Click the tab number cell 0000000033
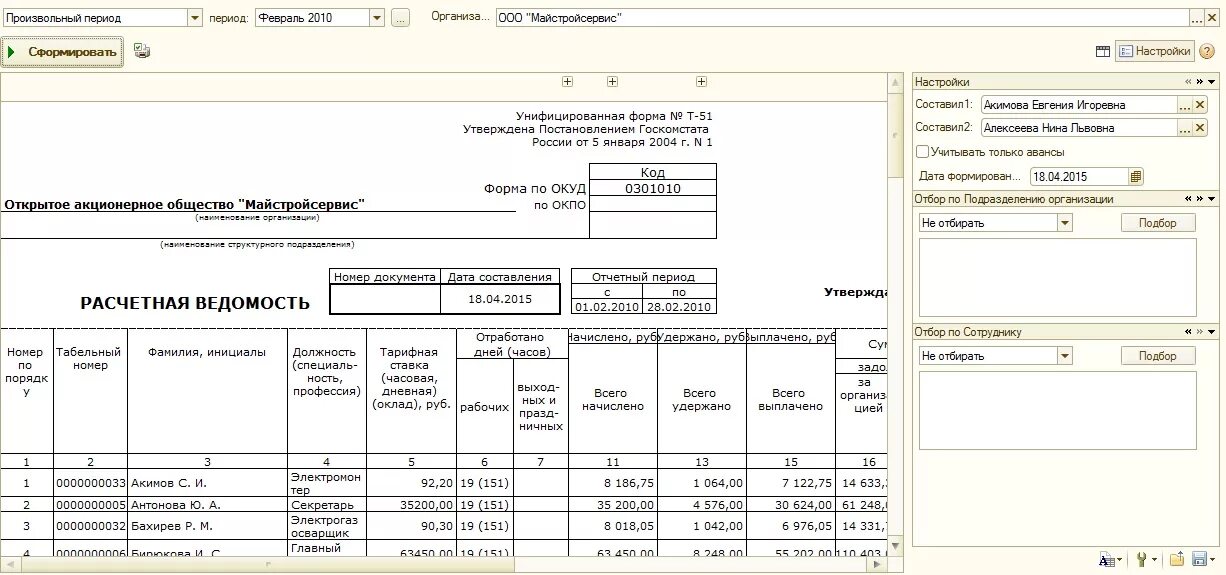Image resolution: width=1226 pixels, height=575 pixels. coord(91,483)
